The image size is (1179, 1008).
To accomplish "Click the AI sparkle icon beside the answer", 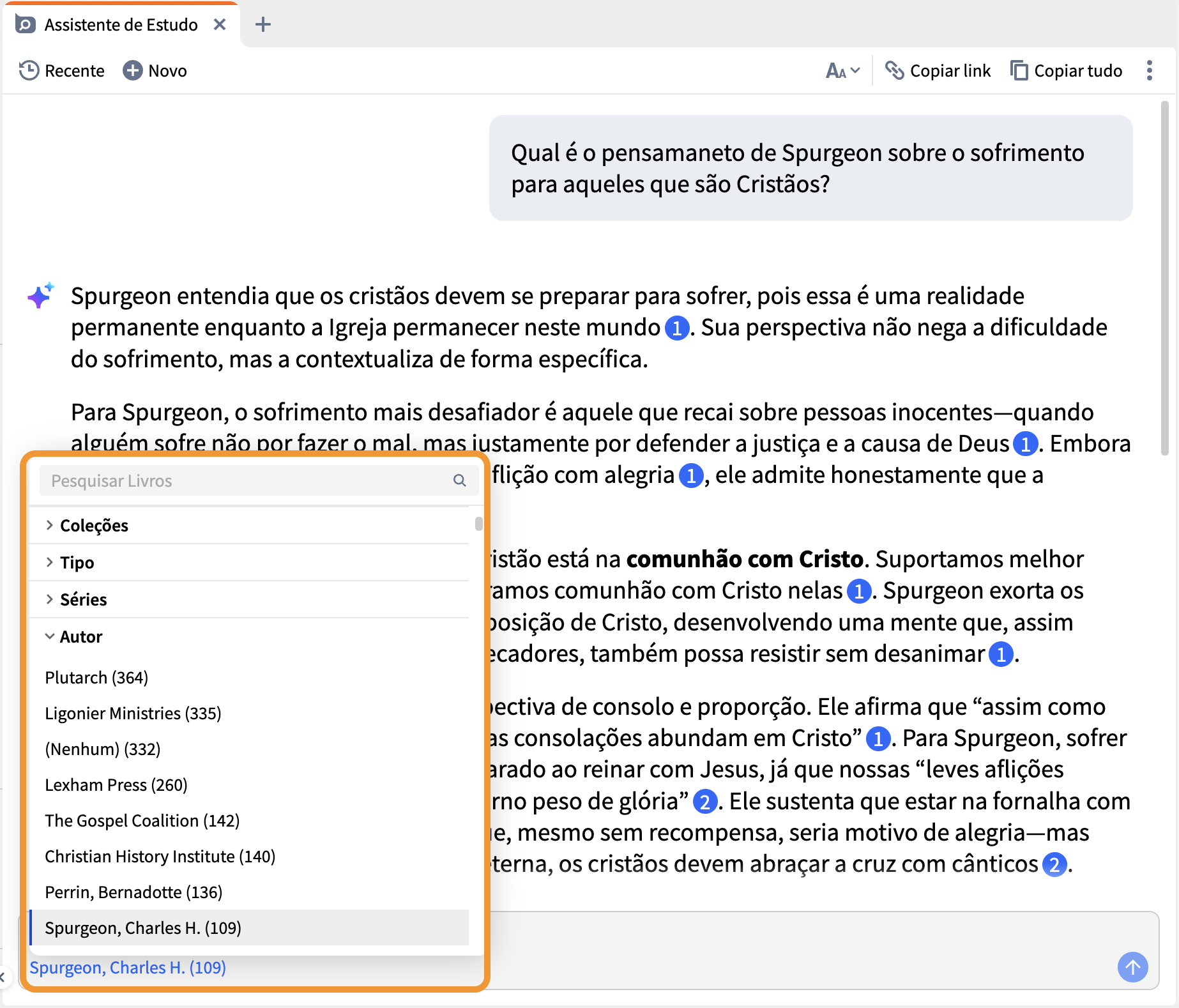I will [41, 296].
